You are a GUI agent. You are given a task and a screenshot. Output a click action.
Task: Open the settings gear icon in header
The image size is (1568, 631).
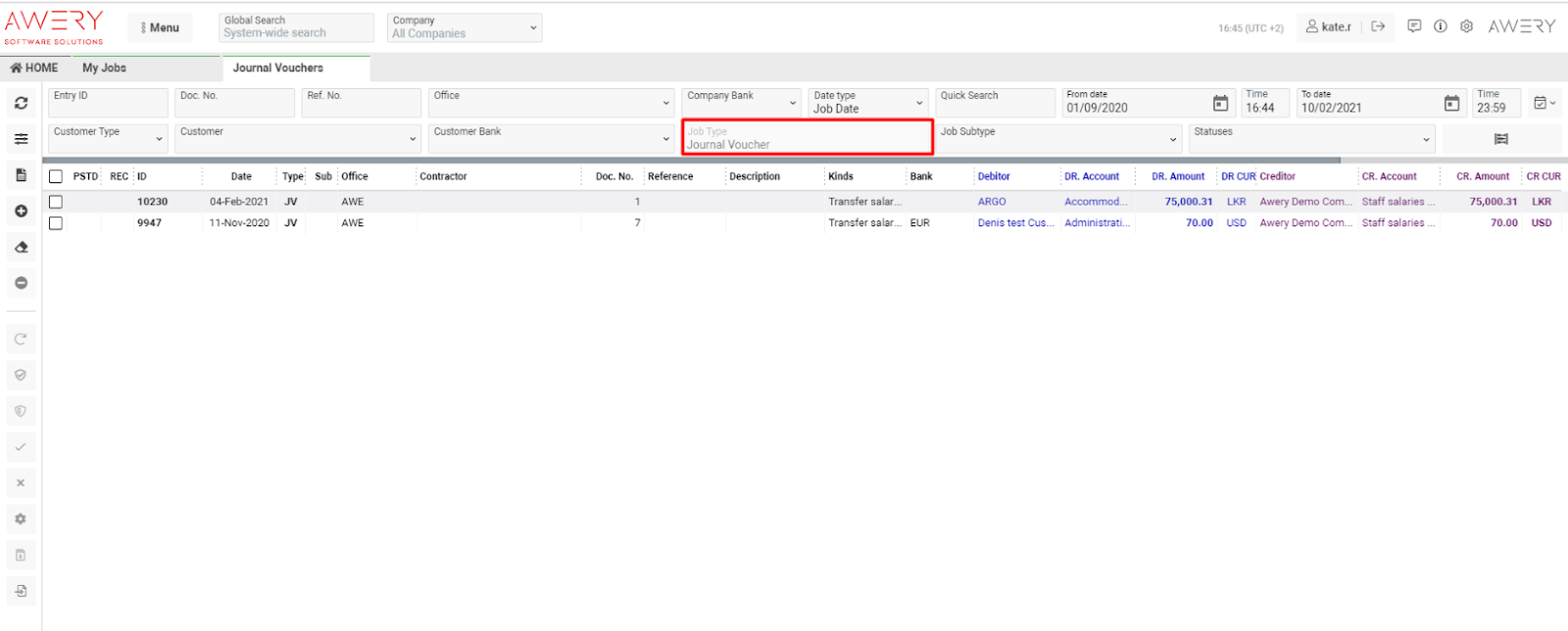(1466, 26)
